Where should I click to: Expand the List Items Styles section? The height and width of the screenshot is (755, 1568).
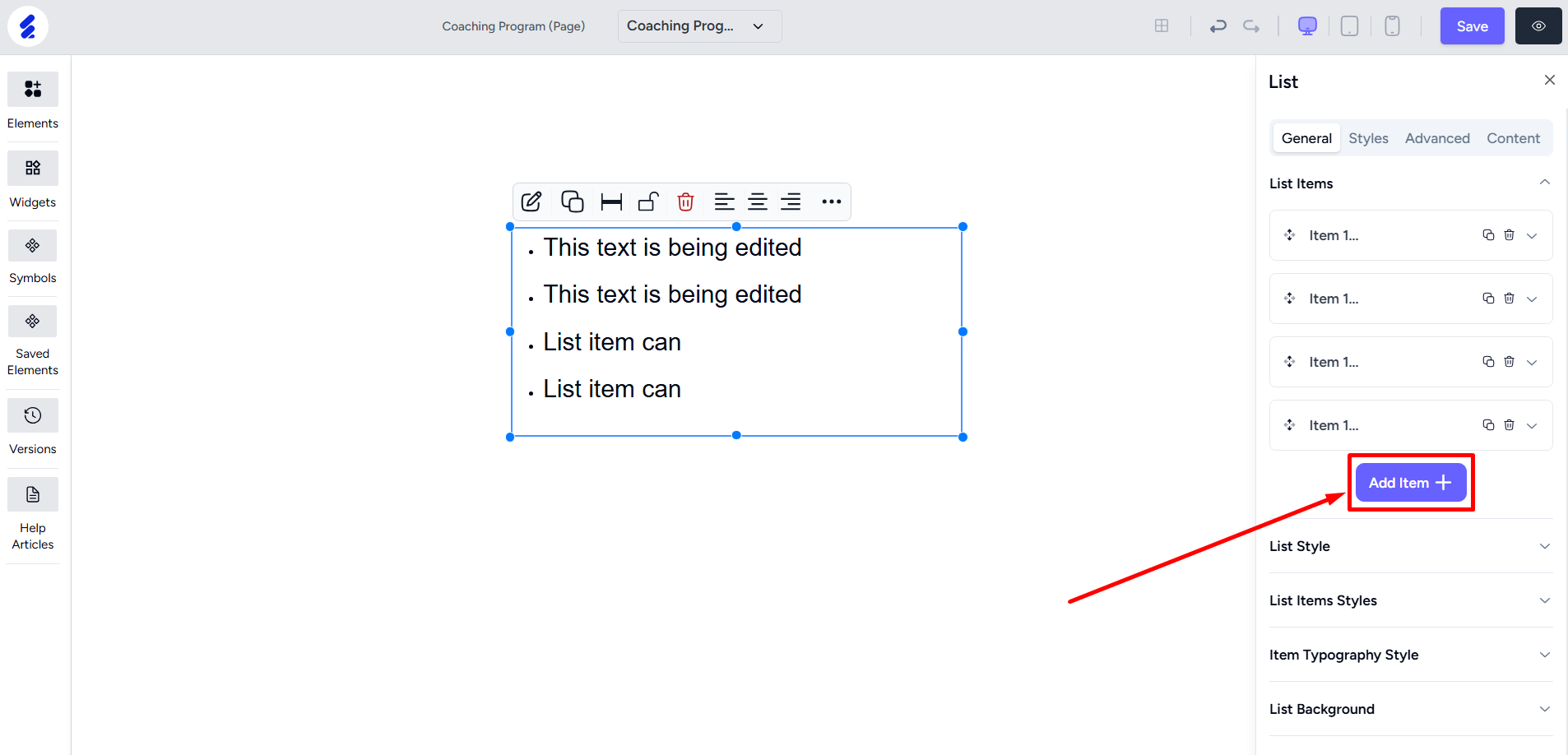[1411, 600]
